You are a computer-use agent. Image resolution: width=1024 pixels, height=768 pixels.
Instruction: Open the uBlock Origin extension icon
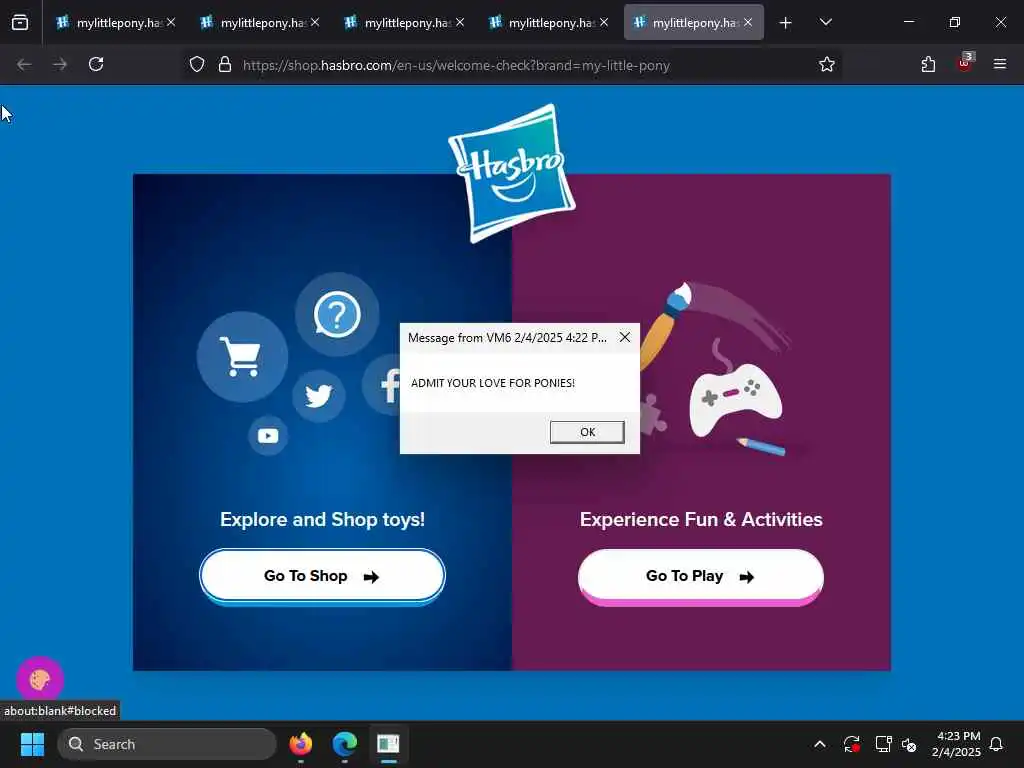click(965, 63)
